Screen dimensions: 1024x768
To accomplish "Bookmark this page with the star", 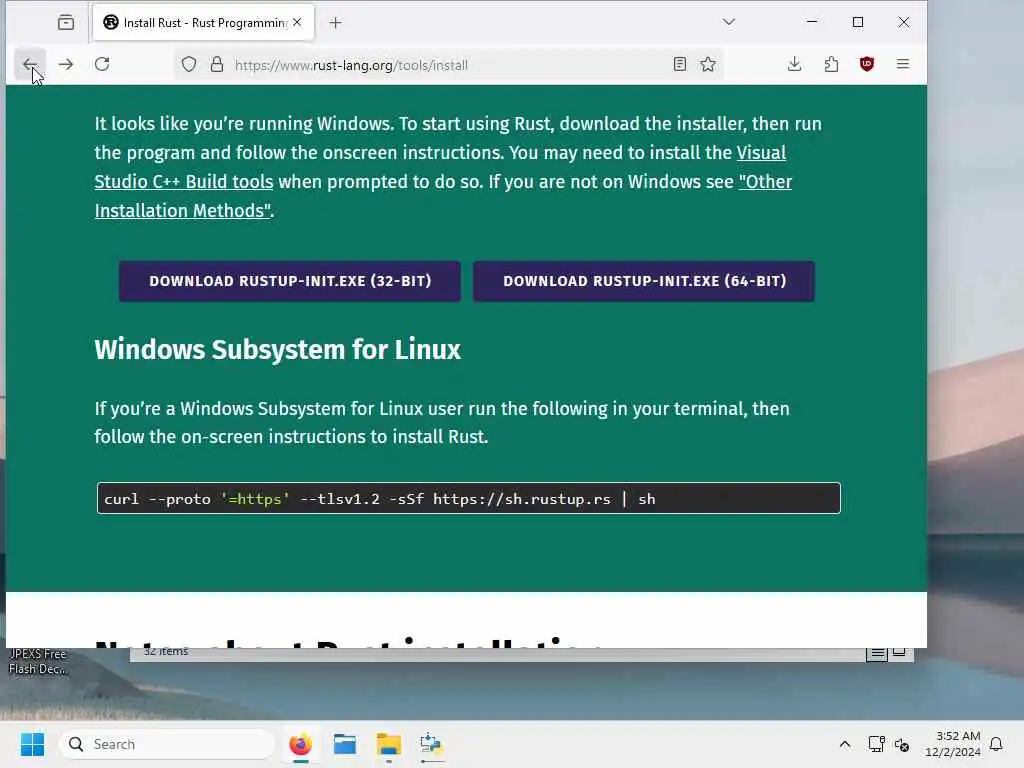I will coord(708,64).
